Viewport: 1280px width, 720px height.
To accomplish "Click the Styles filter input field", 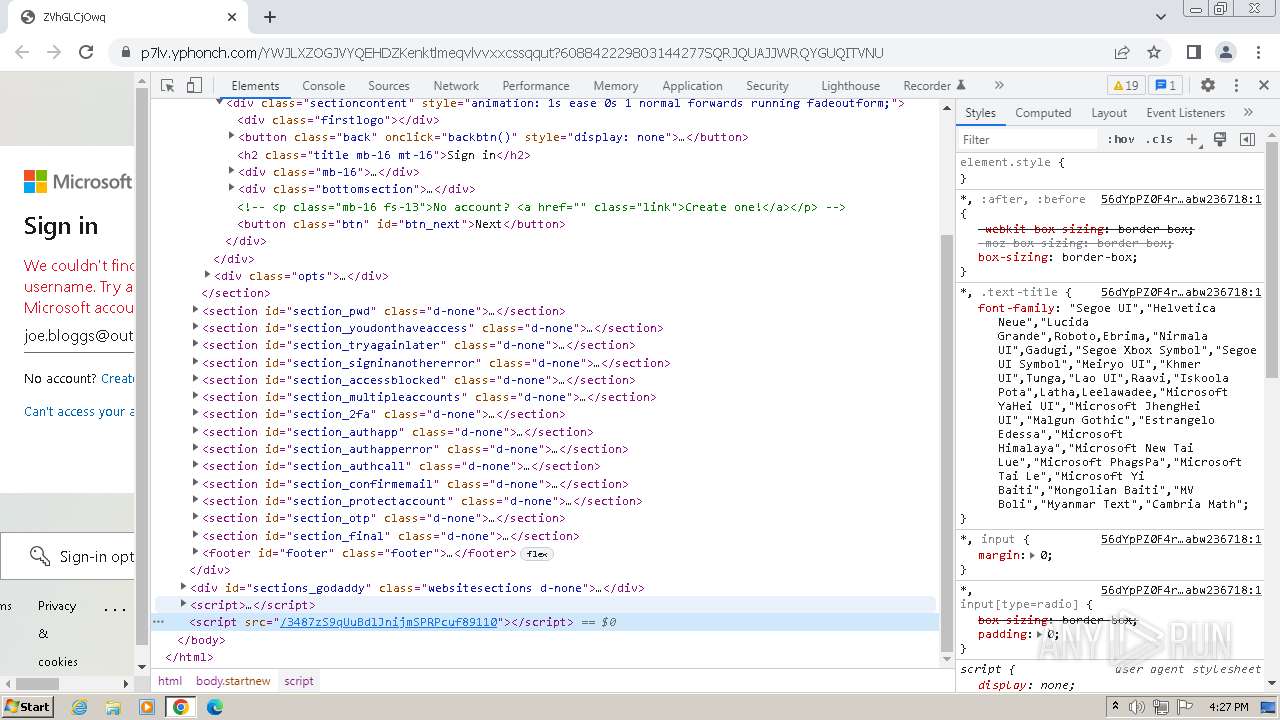I will pos(1028,140).
